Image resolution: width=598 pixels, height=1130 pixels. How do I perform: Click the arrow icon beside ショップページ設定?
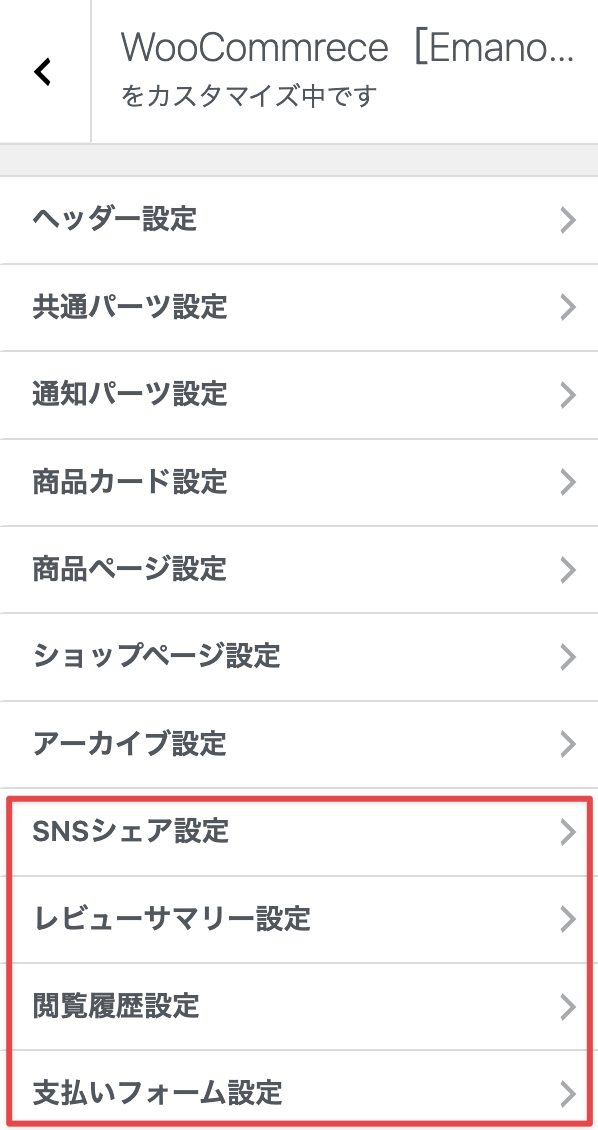tap(568, 657)
